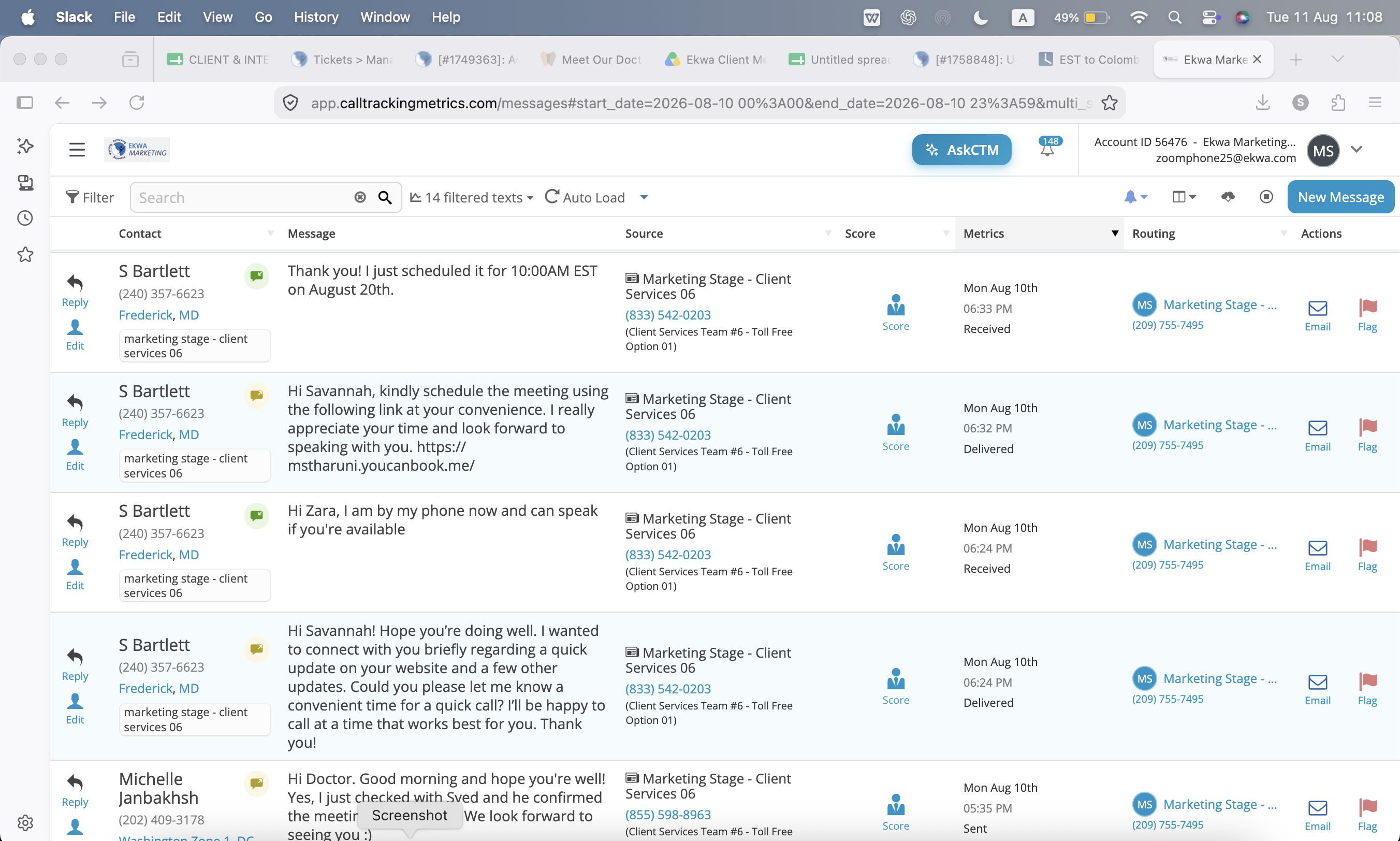
Task: Click the Ekwa Marketing logo
Action: point(137,150)
